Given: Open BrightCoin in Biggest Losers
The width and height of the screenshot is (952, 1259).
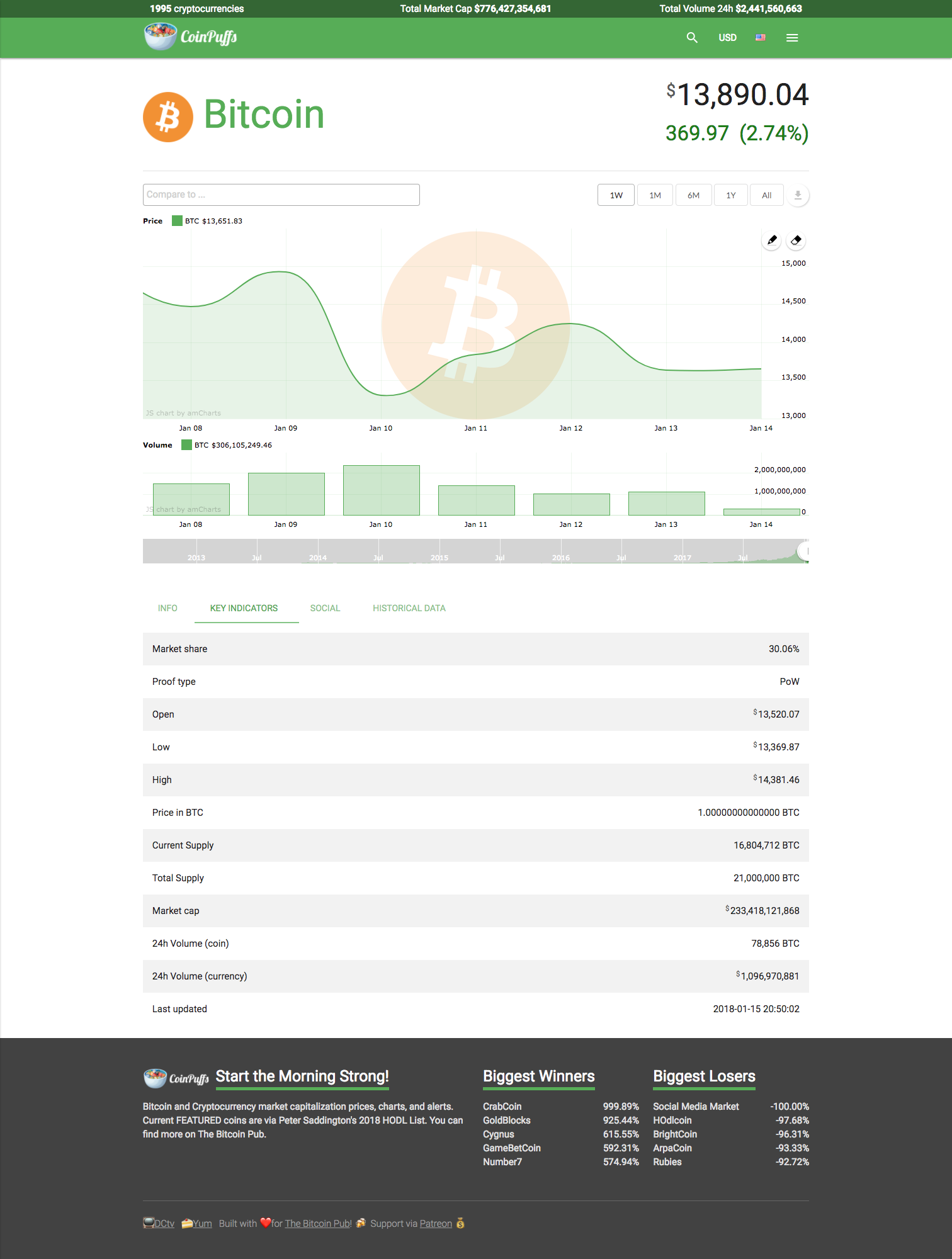Looking at the screenshot, I should click(675, 1134).
